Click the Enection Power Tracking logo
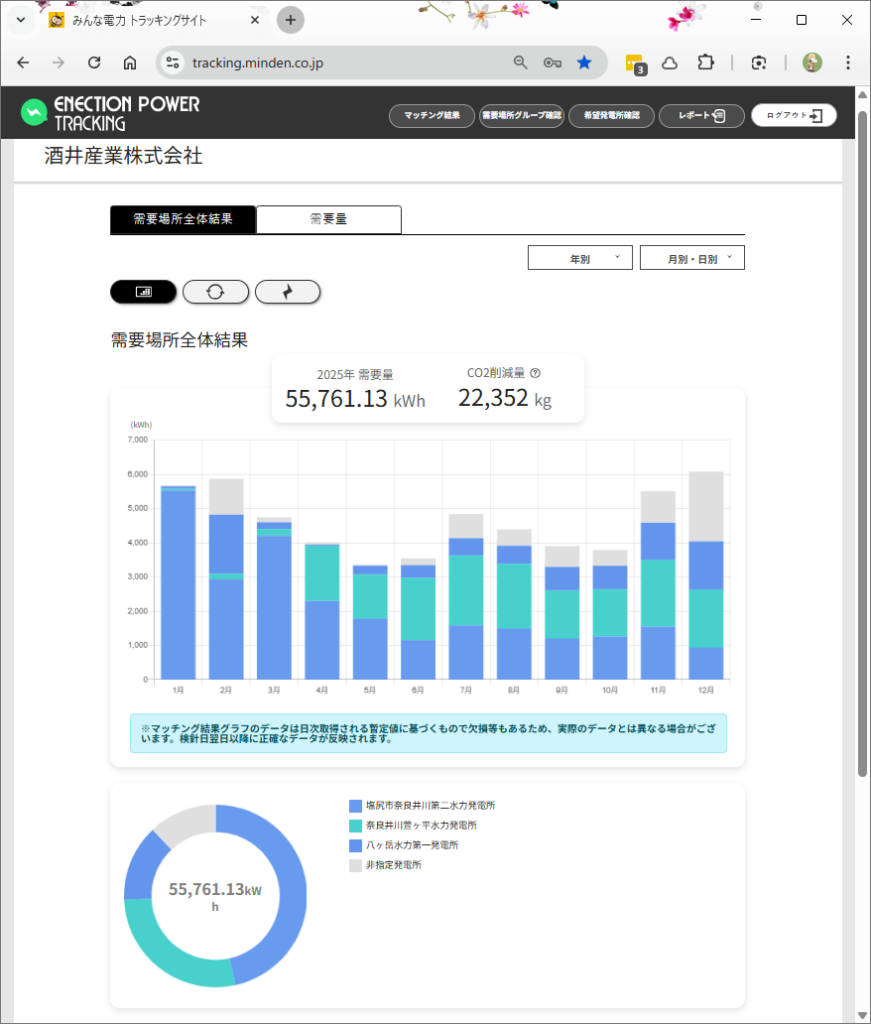 click(x=110, y=113)
